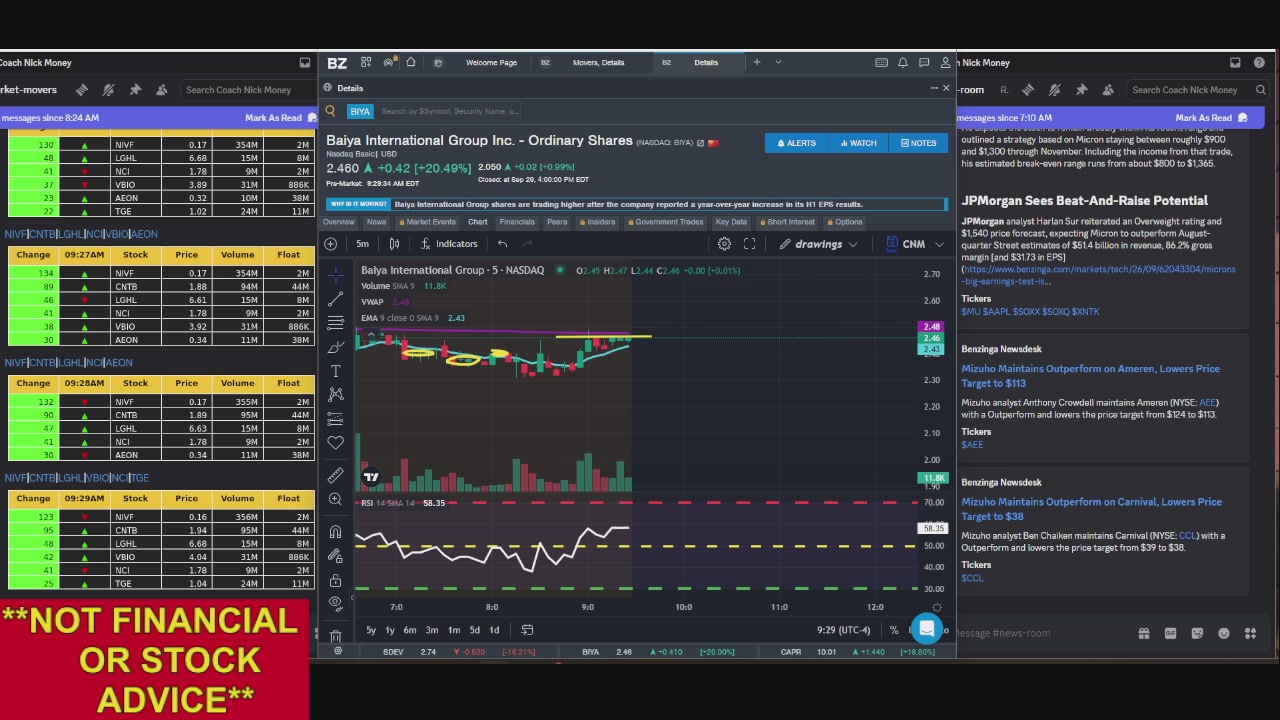Delete drawings with the trash icon
1280x720 pixels.
pos(335,635)
